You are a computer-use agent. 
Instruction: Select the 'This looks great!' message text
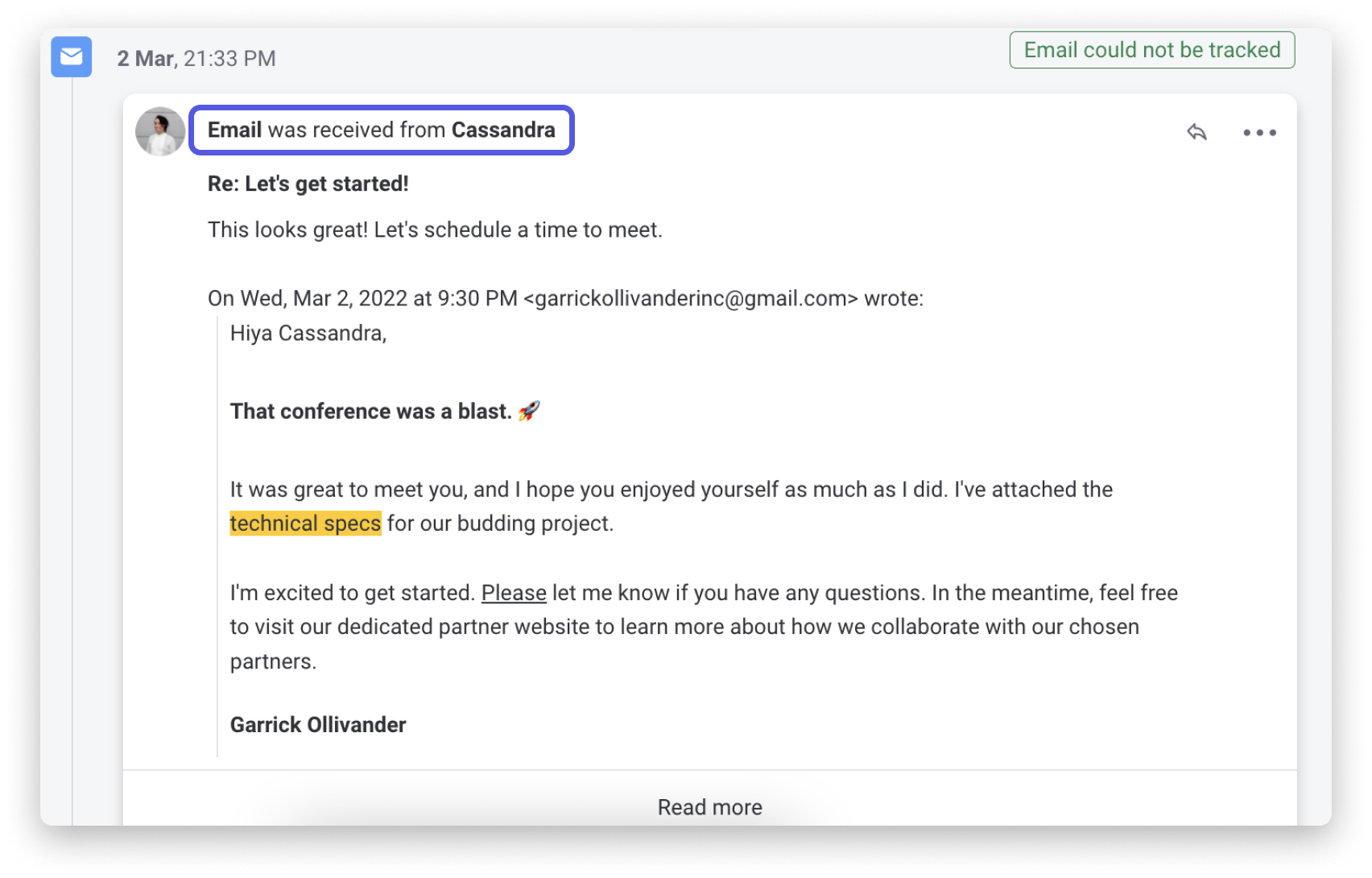(x=436, y=229)
